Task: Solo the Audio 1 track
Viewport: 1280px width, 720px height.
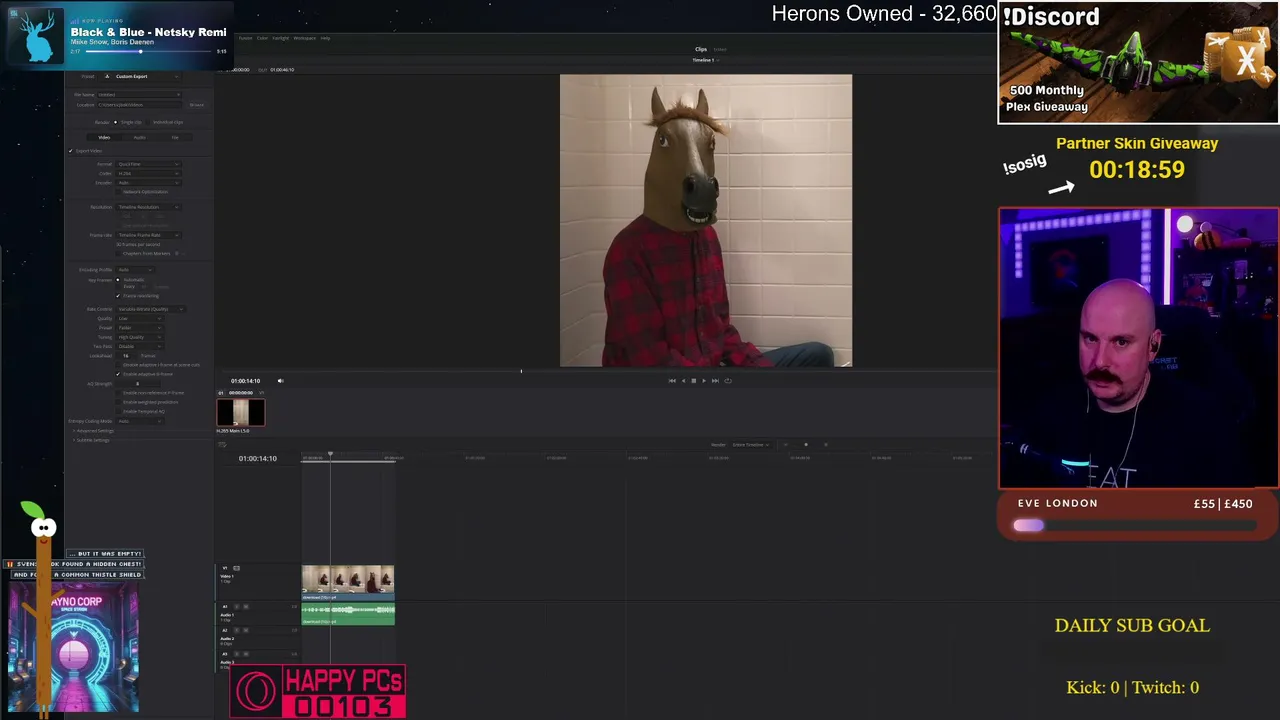Action: tap(236, 607)
